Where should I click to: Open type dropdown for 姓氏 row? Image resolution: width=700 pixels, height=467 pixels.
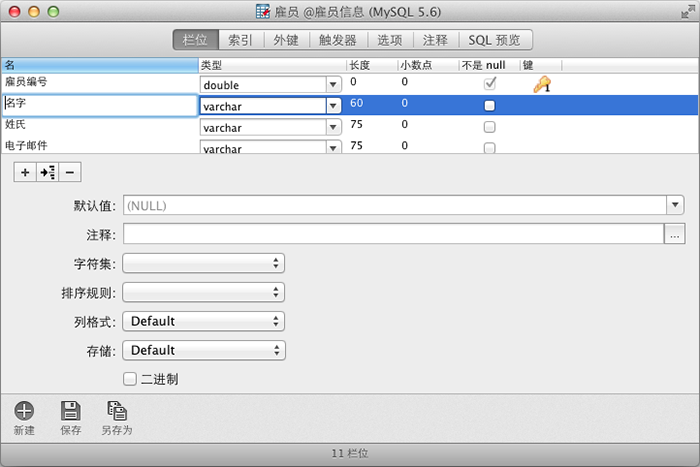tap(333, 127)
